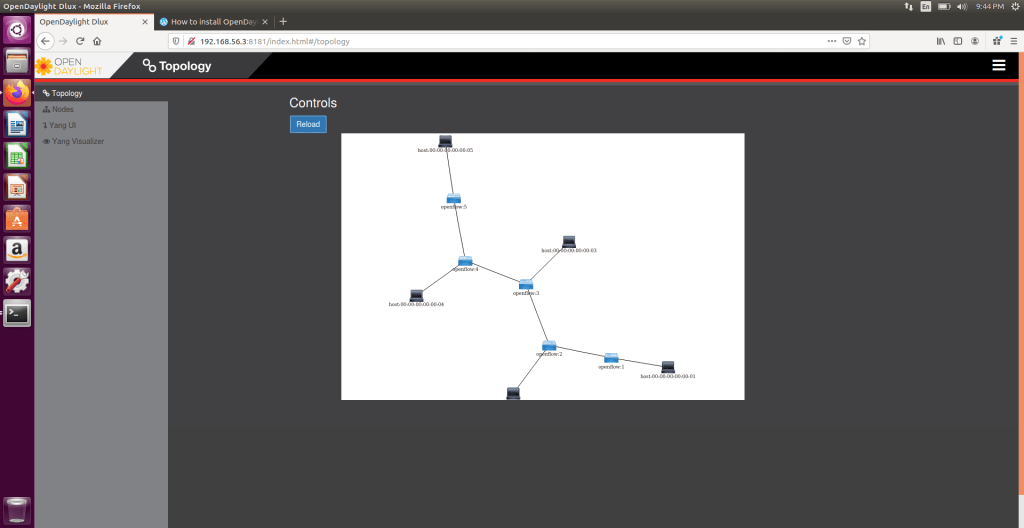Select the openflow:5 switch in the topology
This screenshot has height=528, width=1024.
454,198
